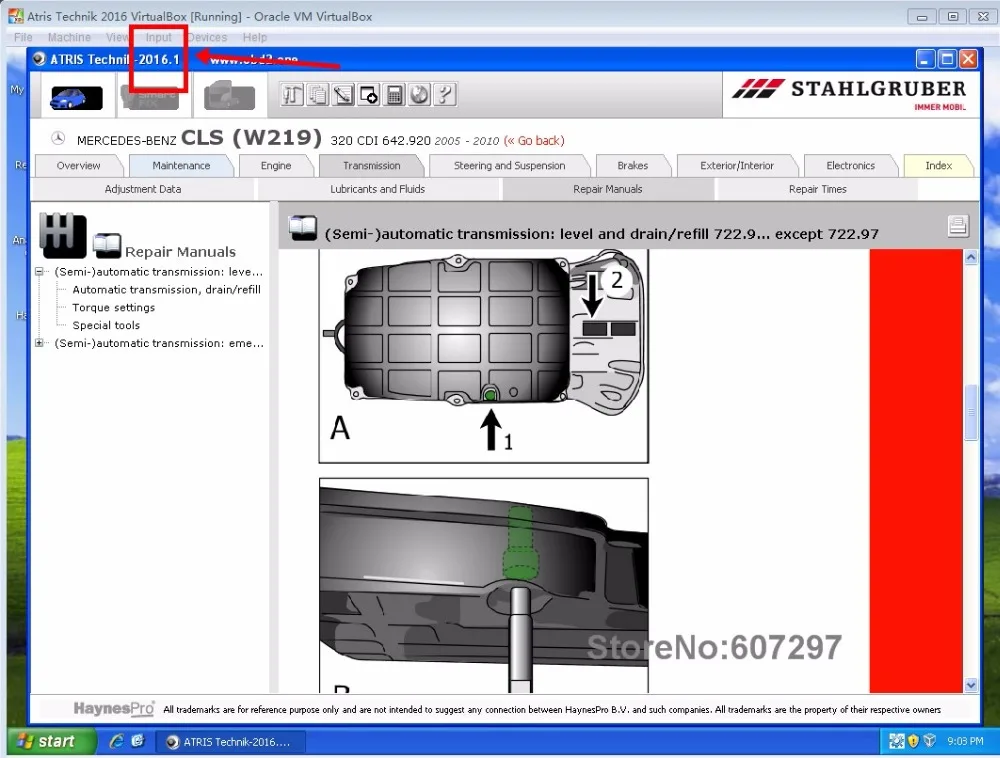This screenshot has height=758, width=1000.
Task: Click the « Go back link
Action: click(534, 141)
